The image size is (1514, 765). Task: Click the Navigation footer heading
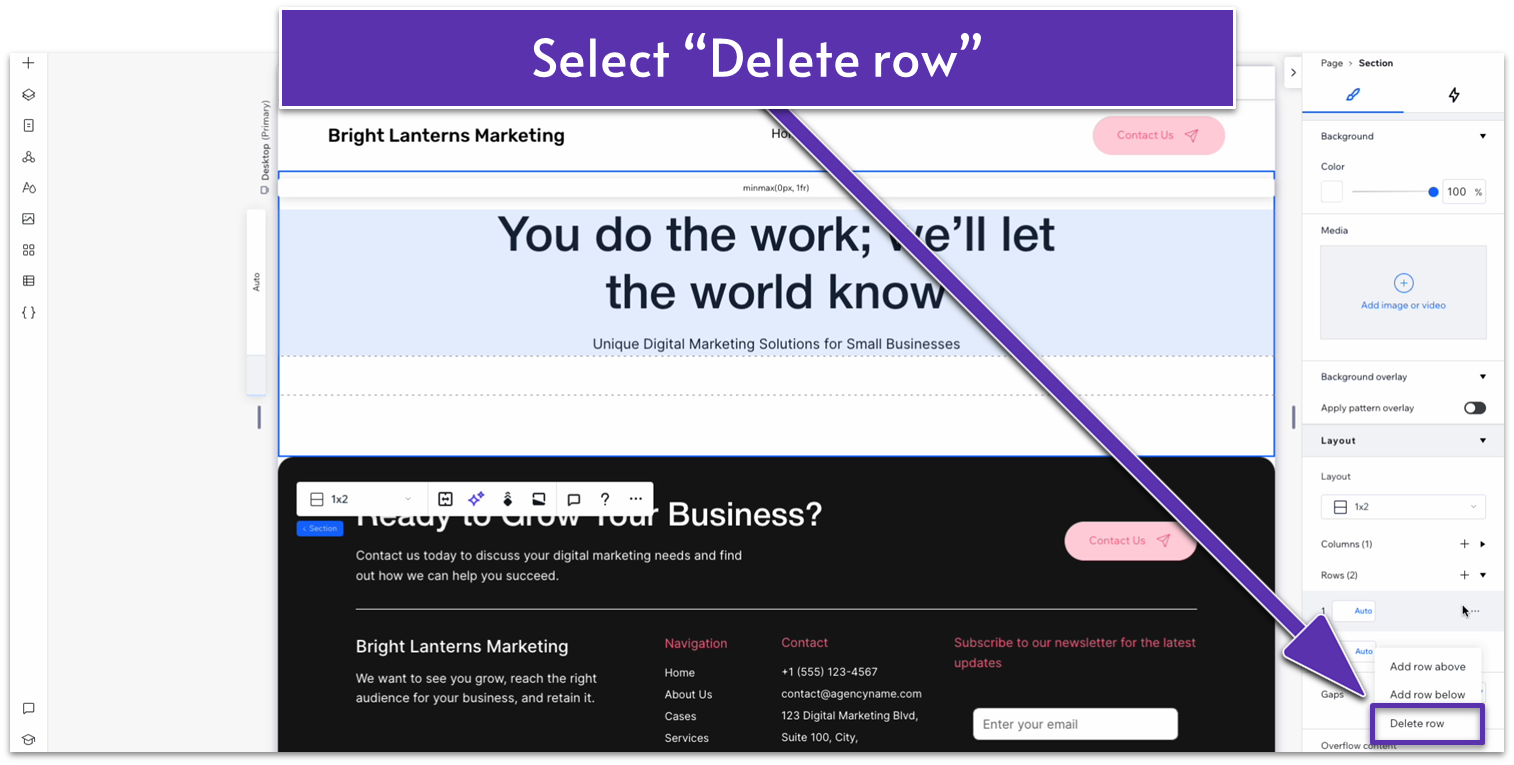[x=696, y=643]
